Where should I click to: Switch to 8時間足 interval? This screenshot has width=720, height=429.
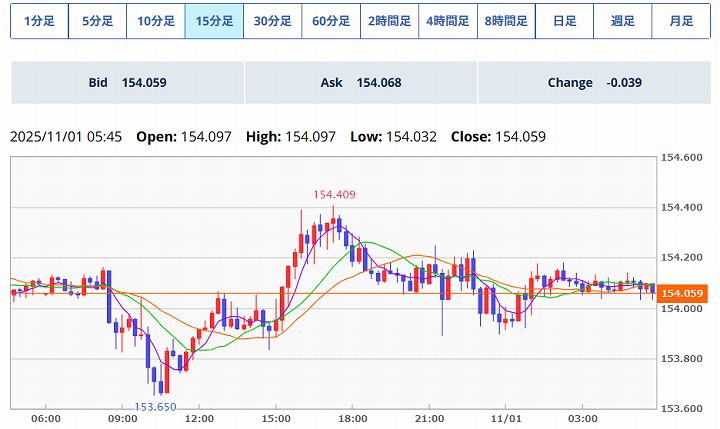tap(506, 21)
